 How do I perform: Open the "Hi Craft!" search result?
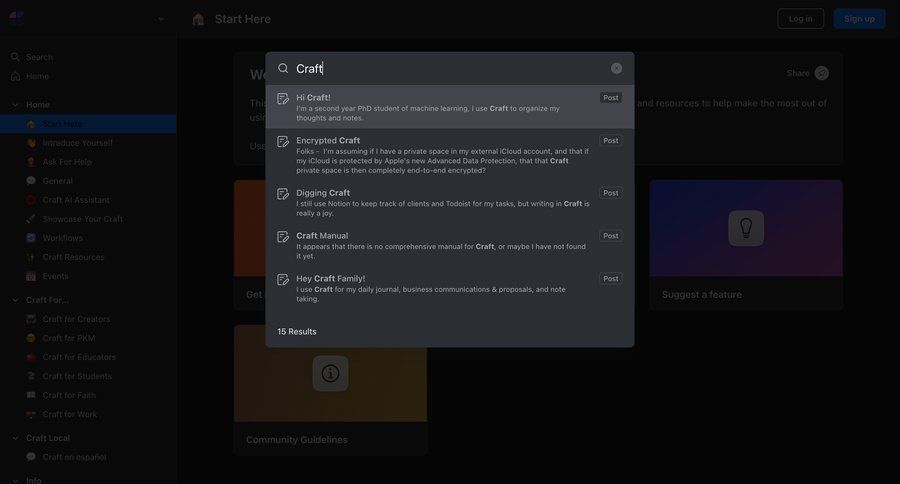click(x=449, y=107)
